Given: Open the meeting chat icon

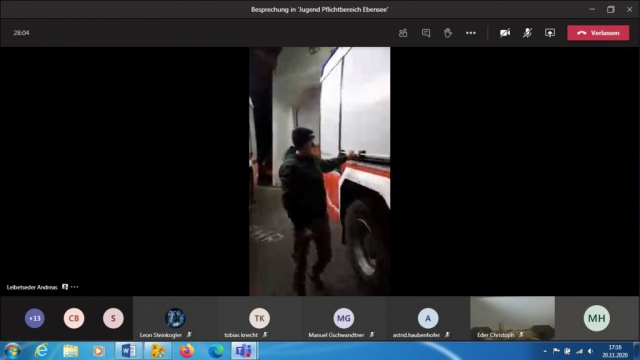Looking at the screenshot, I should pos(426,33).
